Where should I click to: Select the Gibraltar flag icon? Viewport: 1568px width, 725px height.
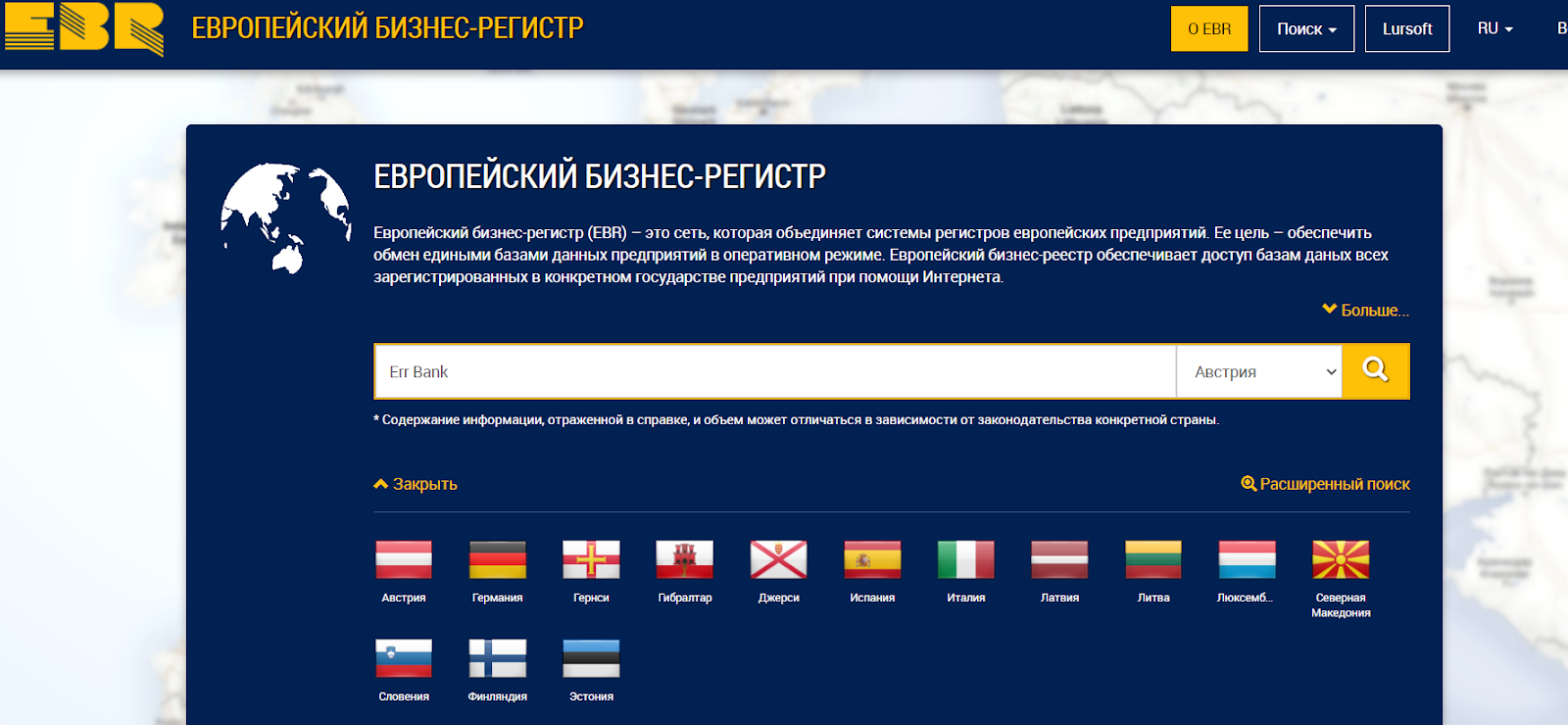pos(685,559)
